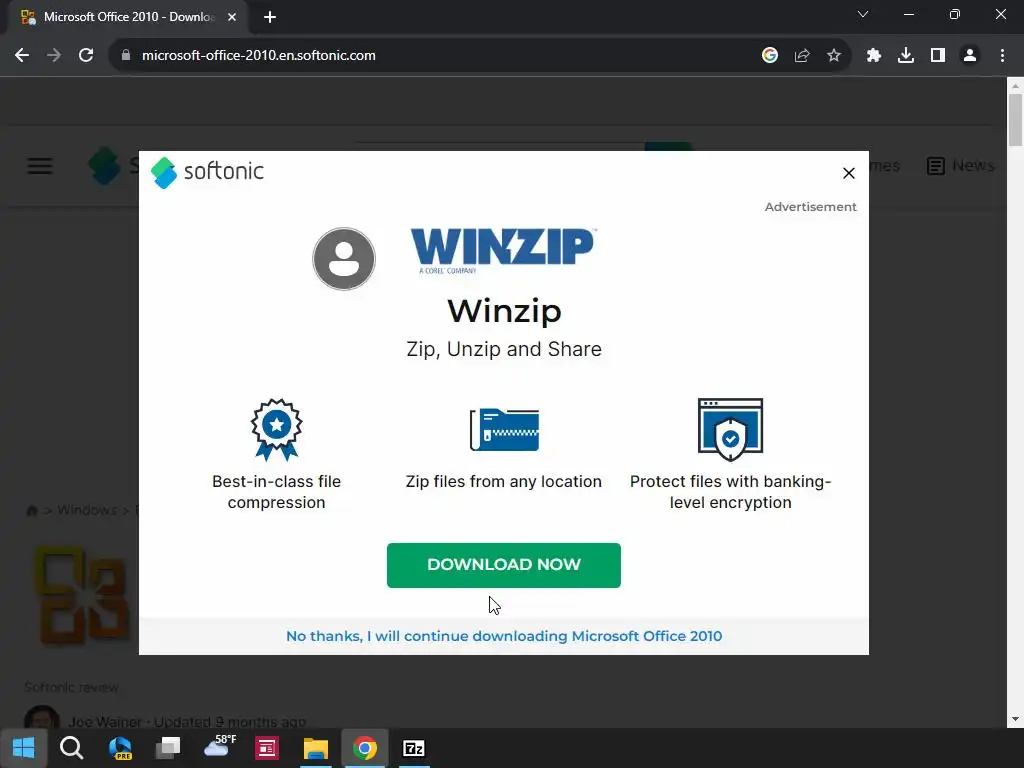Open the weather widget showing 58°F
Screen dimensions: 1024x768
point(219,746)
